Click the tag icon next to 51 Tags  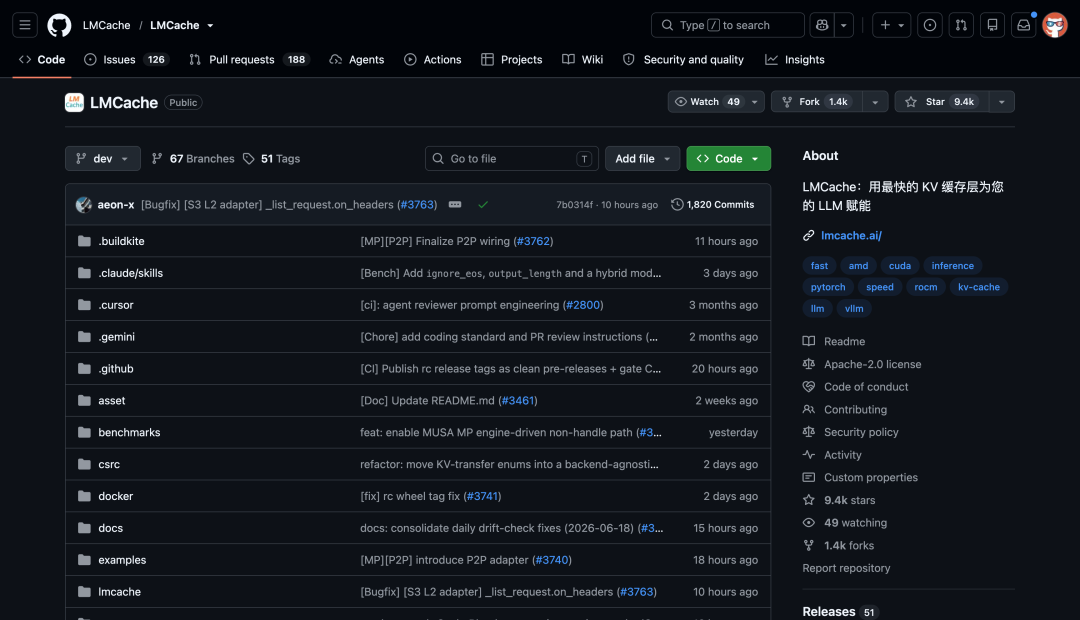249,158
